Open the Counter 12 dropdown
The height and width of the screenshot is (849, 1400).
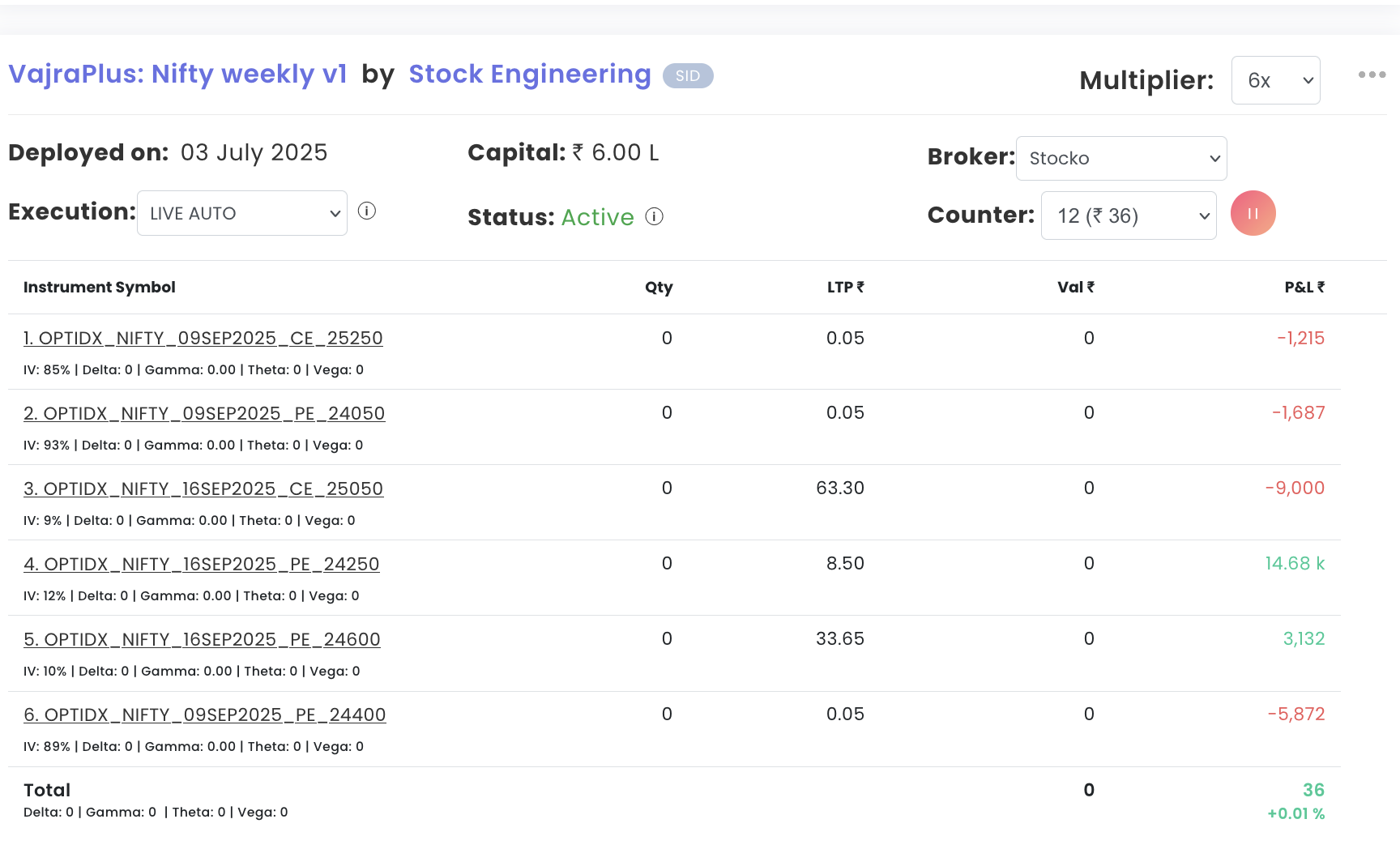(x=1128, y=215)
